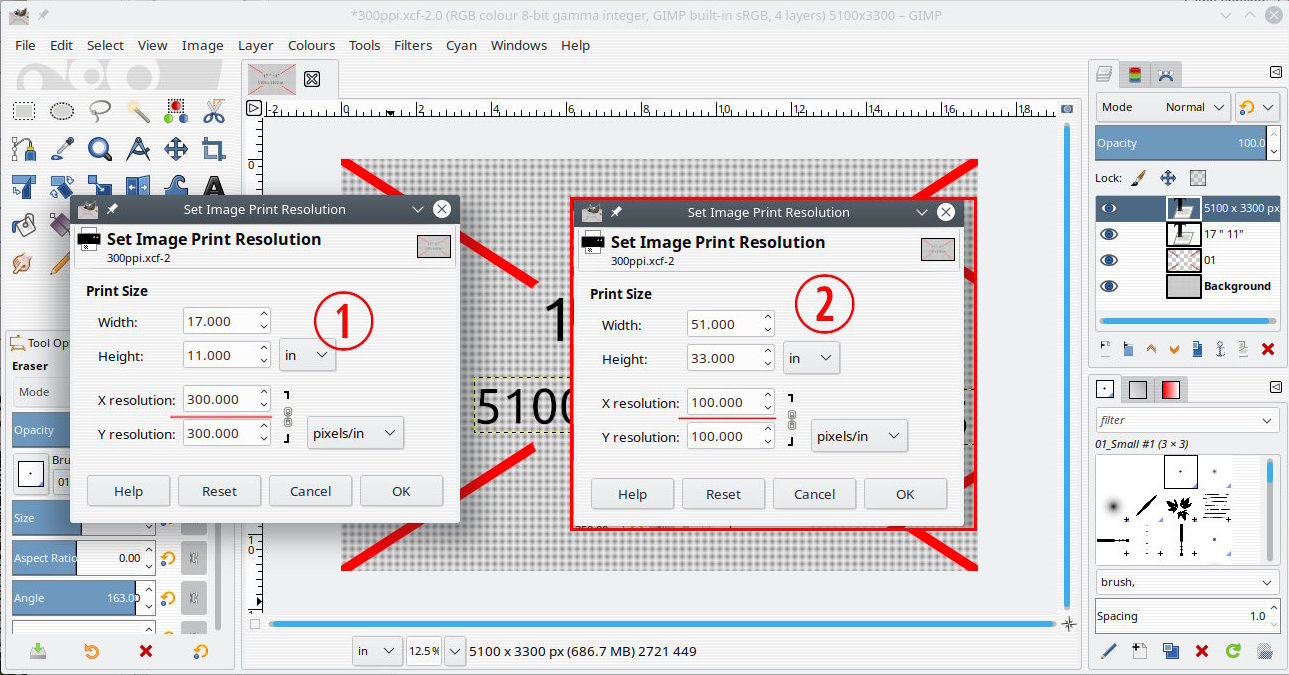Click the eraser Angle slider
The height and width of the screenshot is (675, 1289).
point(76,598)
